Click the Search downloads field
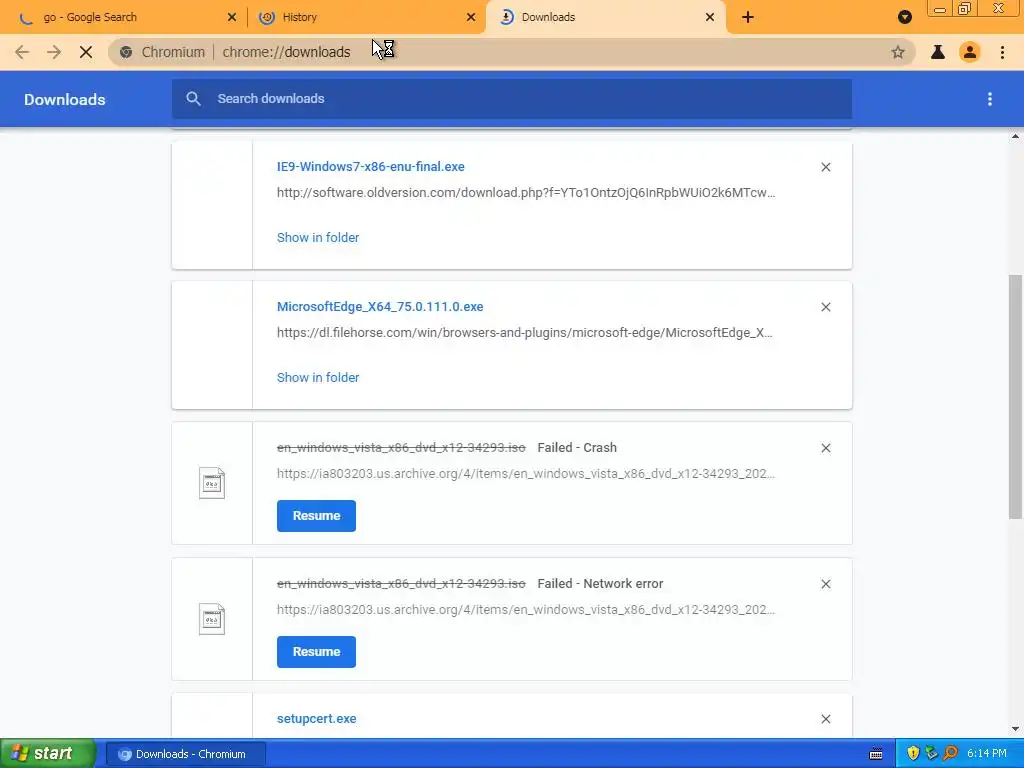This screenshot has height=768, width=1024. pos(512,99)
